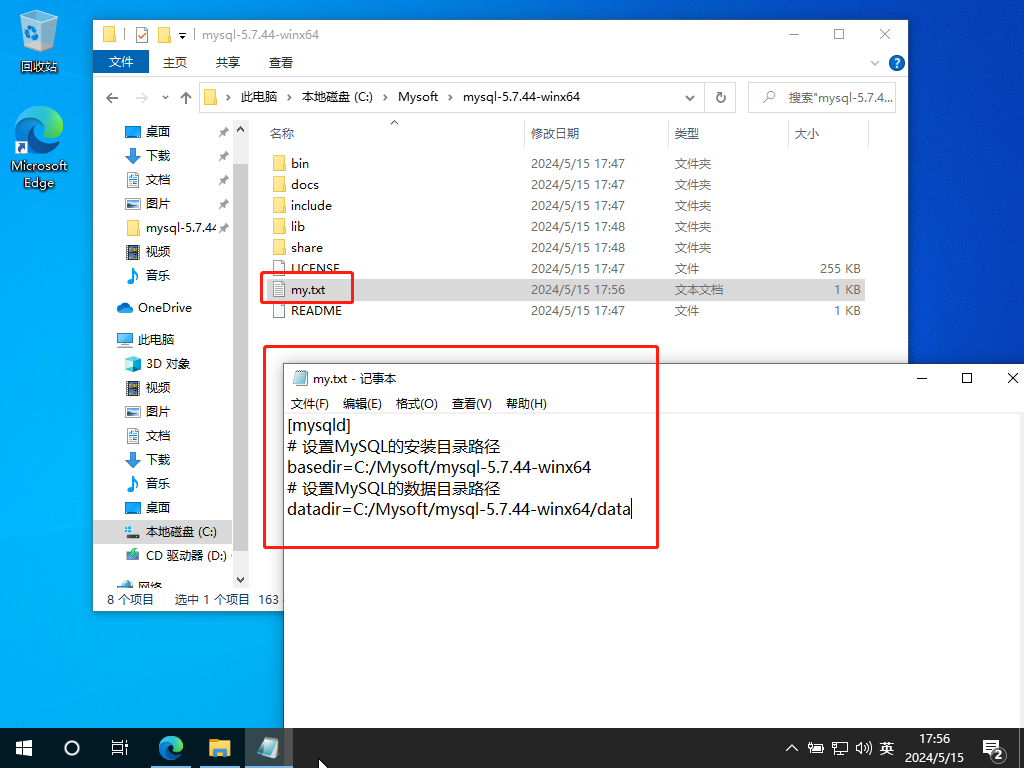Open Notepad 帮助(H) menu
1024x768 pixels.
[x=526, y=404]
